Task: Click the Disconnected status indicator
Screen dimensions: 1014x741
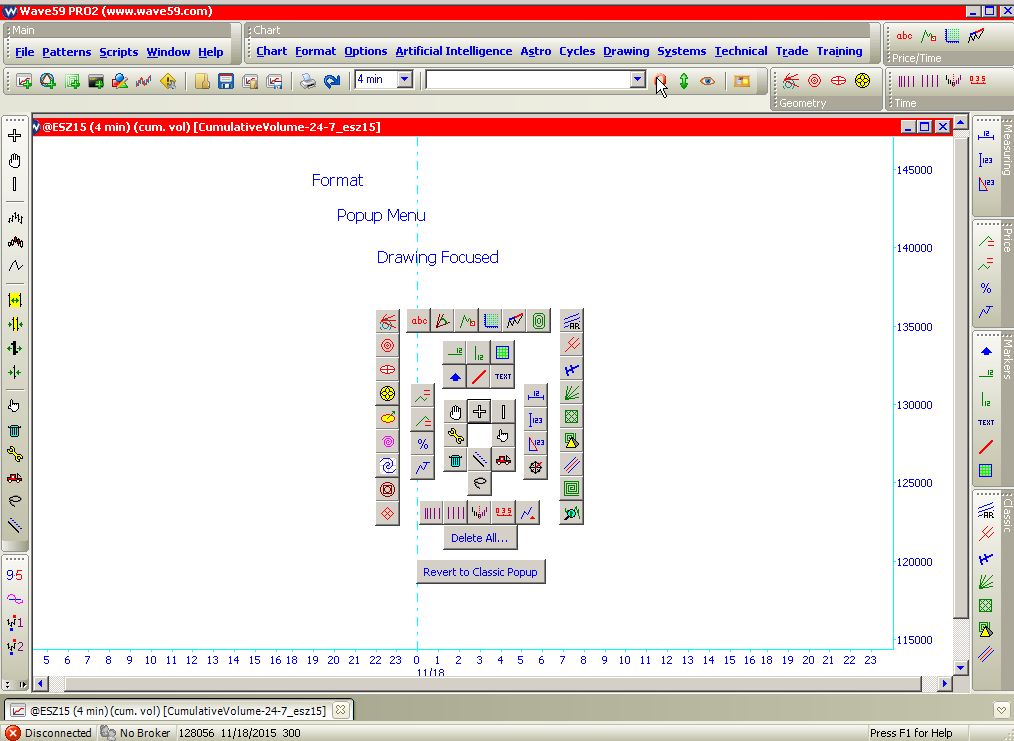Action: coord(49,733)
